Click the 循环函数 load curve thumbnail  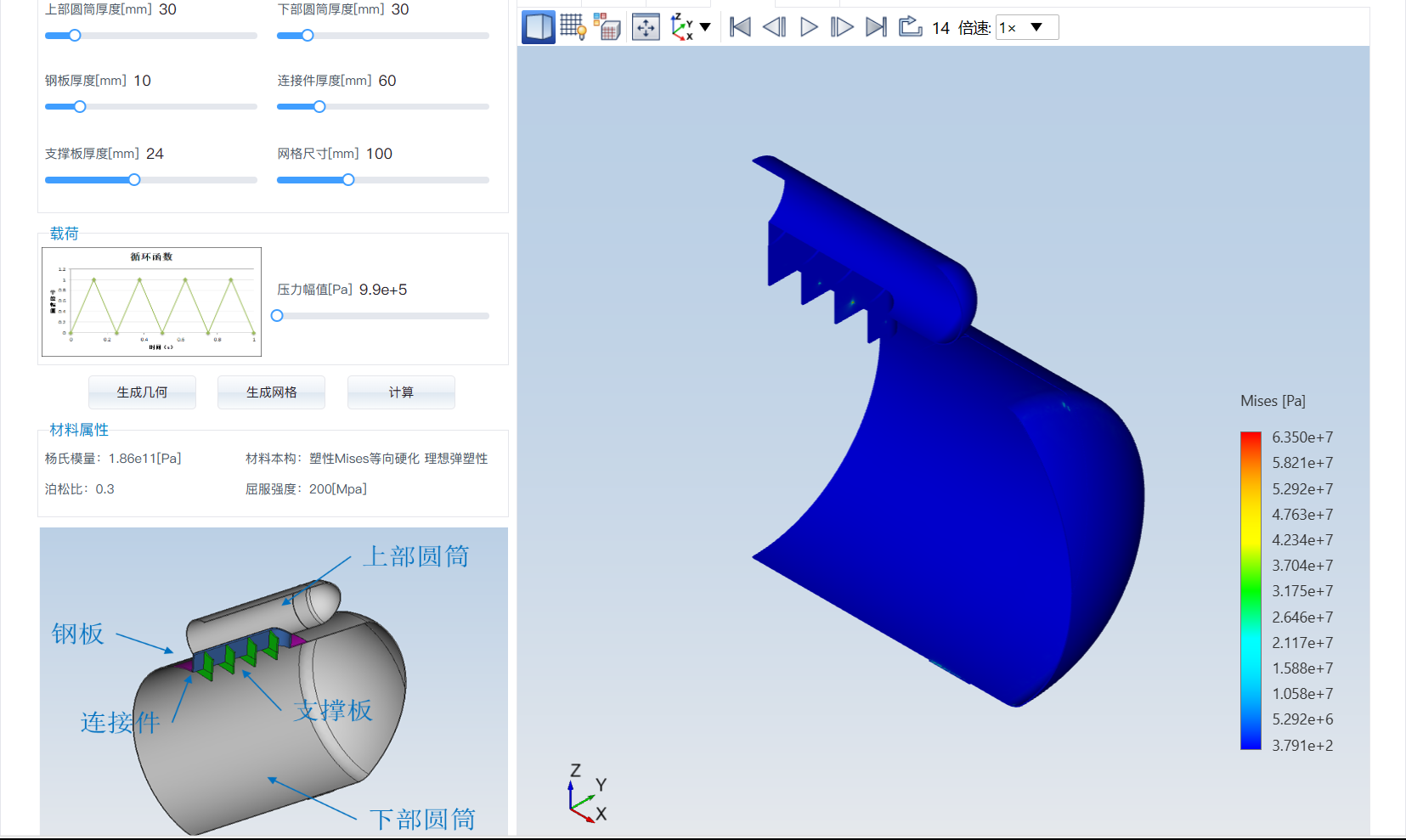tap(151, 302)
